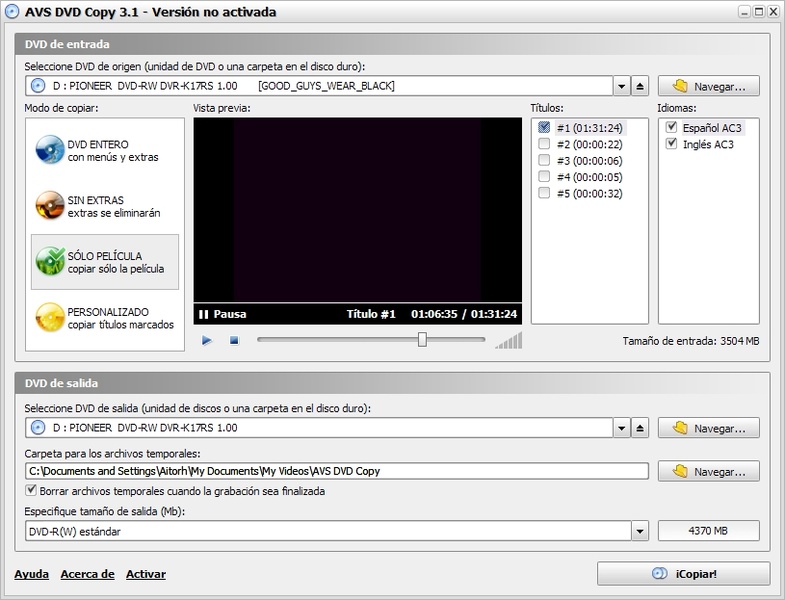The width and height of the screenshot is (785, 600).
Task: Stop the preview playback
Action: tap(234, 341)
